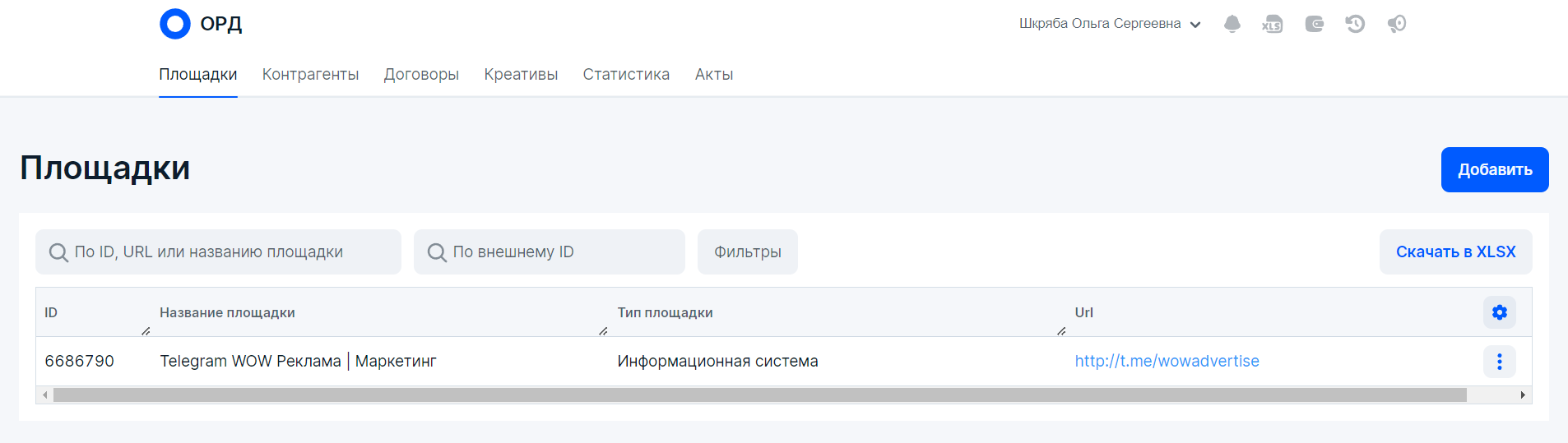The width and height of the screenshot is (1568, 443).
Task: Click the megaphone announcements icon
Action: 1397,24
